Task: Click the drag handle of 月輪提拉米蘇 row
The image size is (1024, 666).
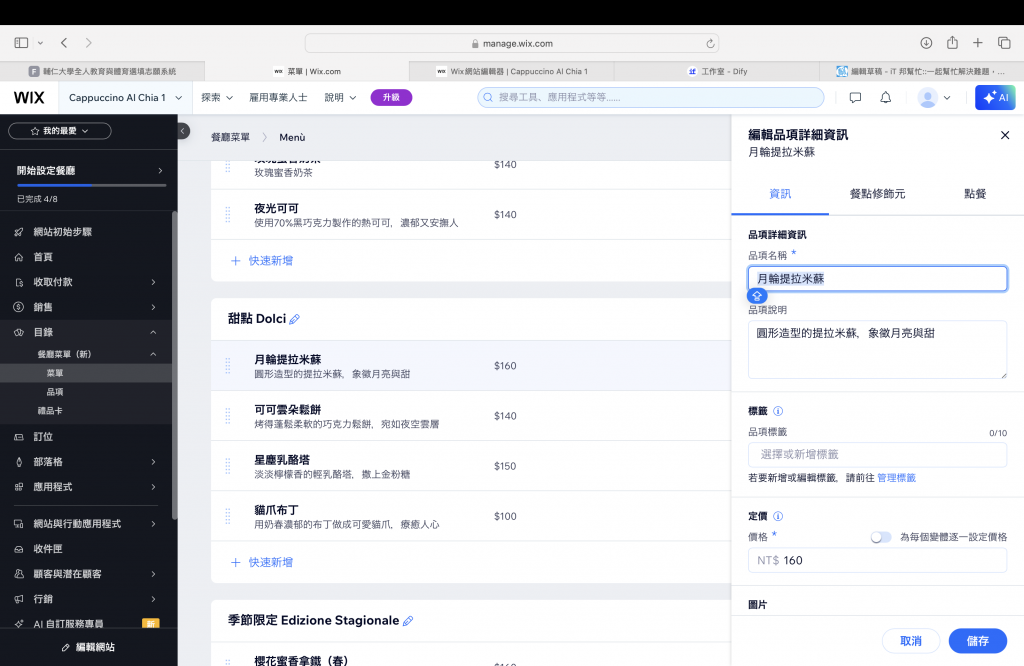Action: (228, 366)
